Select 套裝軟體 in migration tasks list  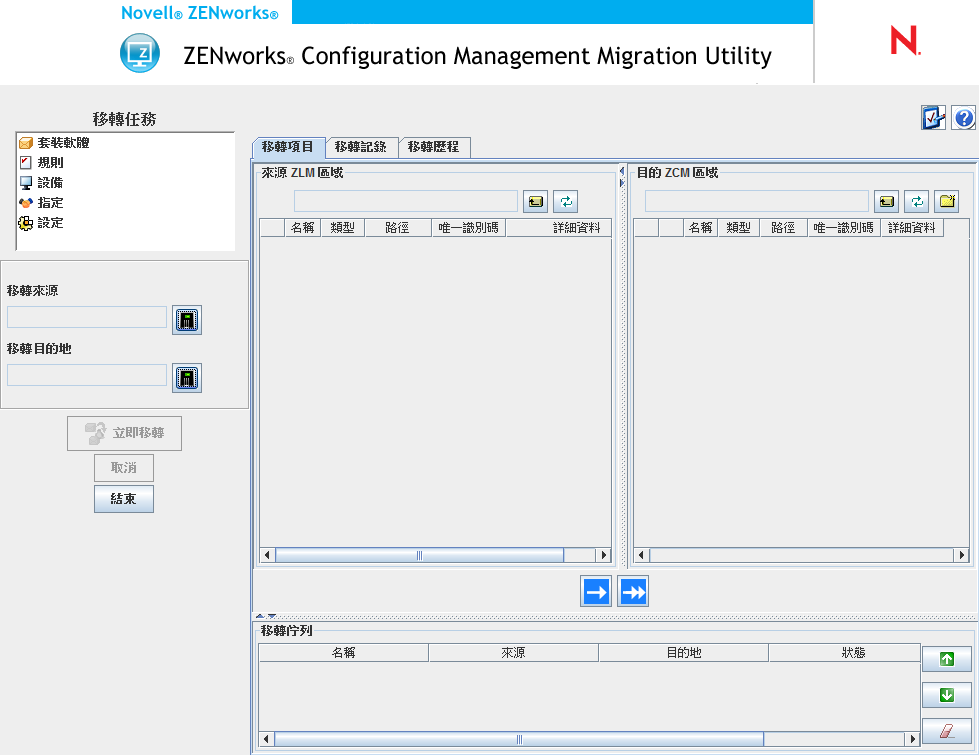tap(63, 142)
